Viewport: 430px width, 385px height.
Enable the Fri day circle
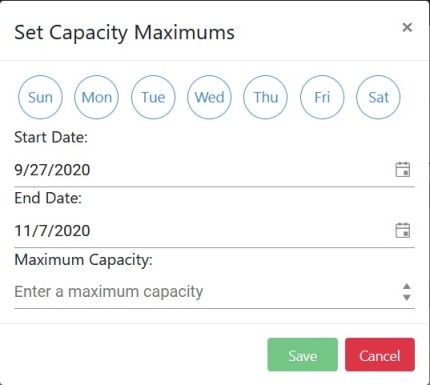(322, 97)
